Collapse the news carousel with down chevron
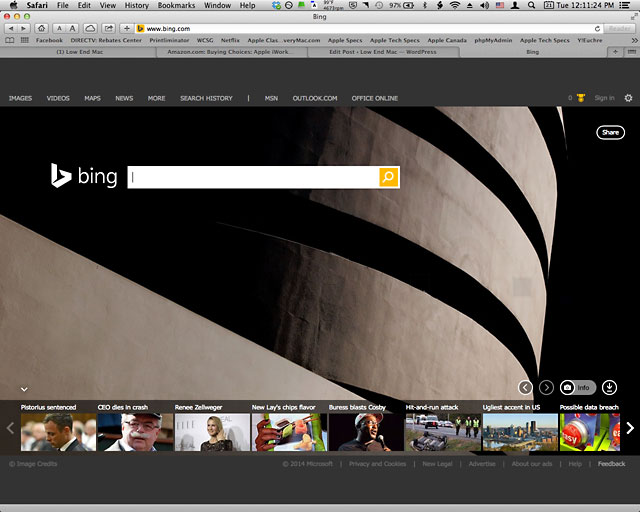Viewport: 640px width, 512px height. [24, 389]
